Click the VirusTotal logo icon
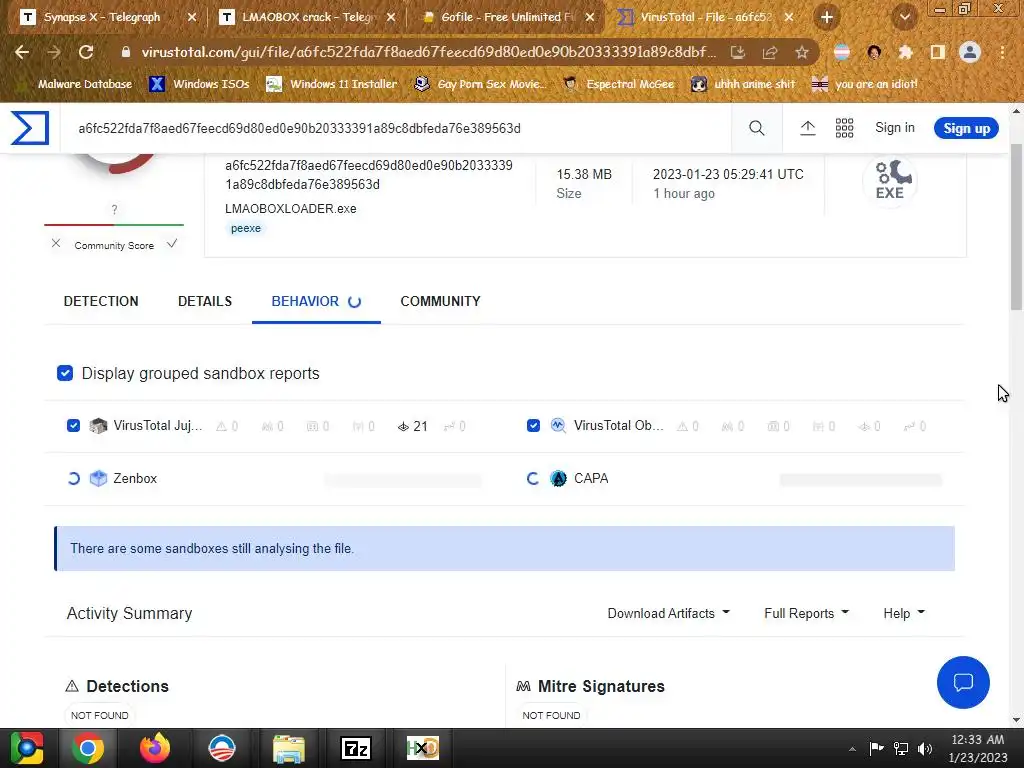The height and width of the screenshot is (768, 1024). pos(30,127)
